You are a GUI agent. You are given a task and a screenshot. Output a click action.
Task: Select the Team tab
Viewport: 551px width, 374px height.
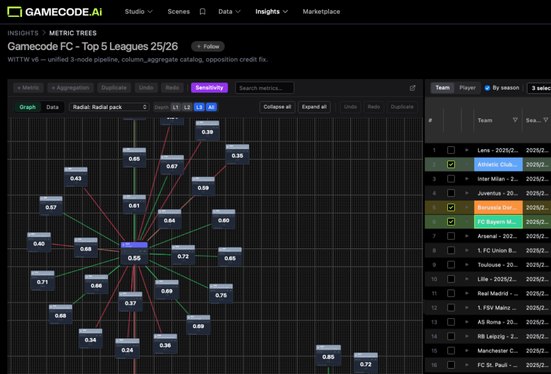pyautogui.click(x=442, y=88)
